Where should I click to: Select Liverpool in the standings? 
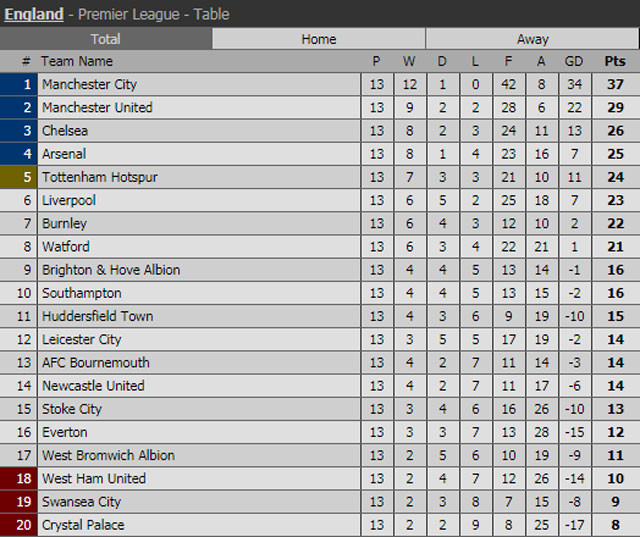tap(69, 201)
